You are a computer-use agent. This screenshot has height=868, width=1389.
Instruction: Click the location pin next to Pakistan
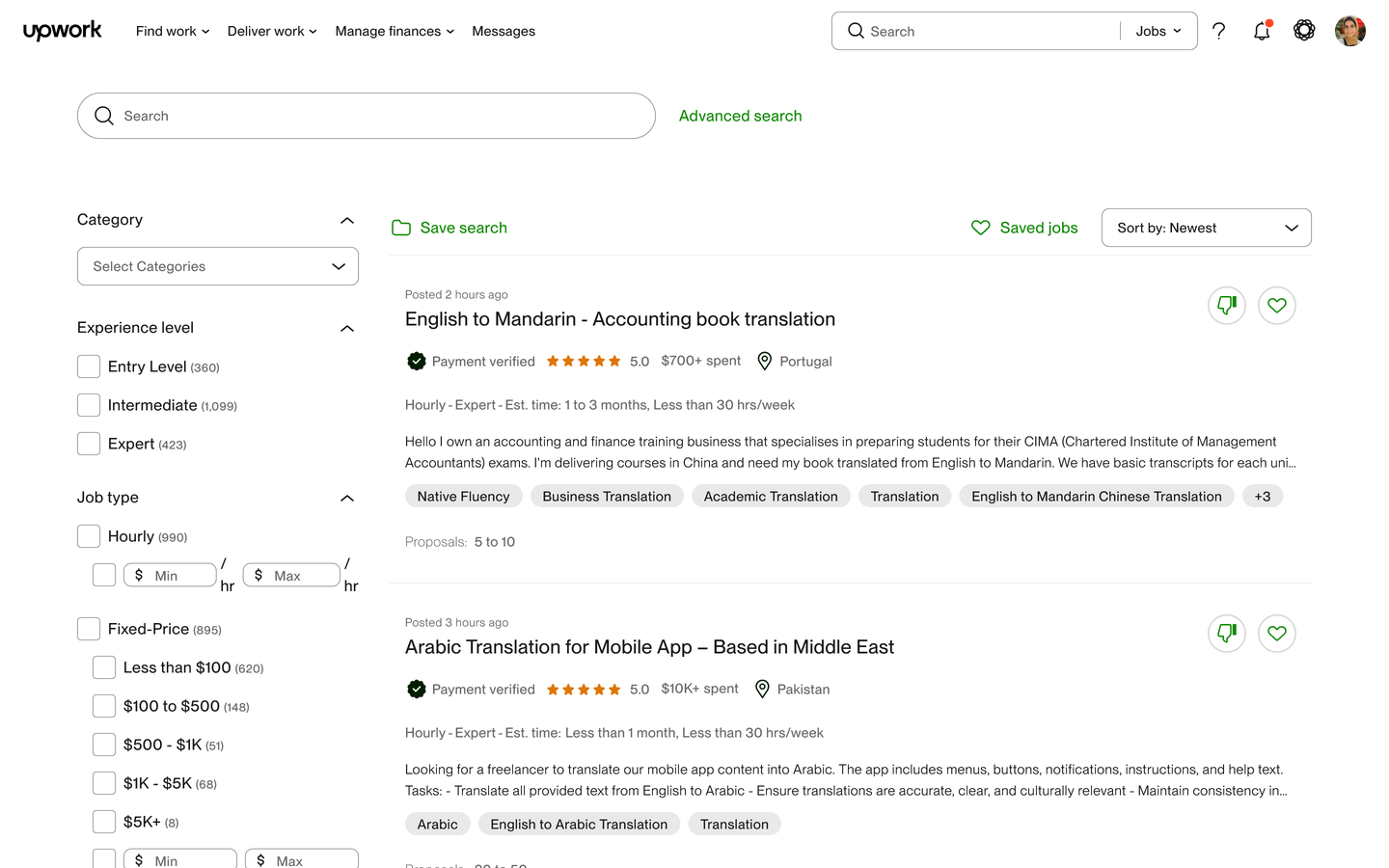(x=762, y=689)
